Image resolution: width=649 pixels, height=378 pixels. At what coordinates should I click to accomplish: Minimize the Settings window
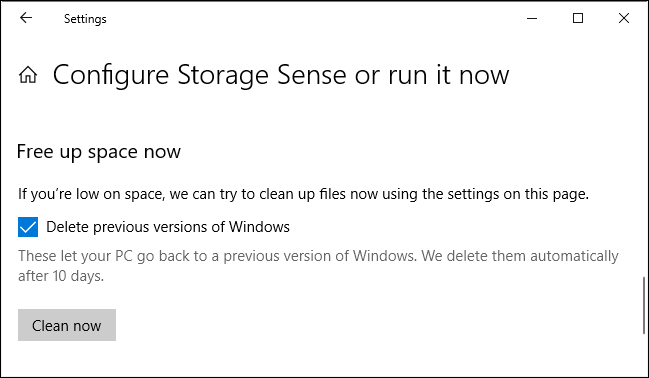[532, 18]
